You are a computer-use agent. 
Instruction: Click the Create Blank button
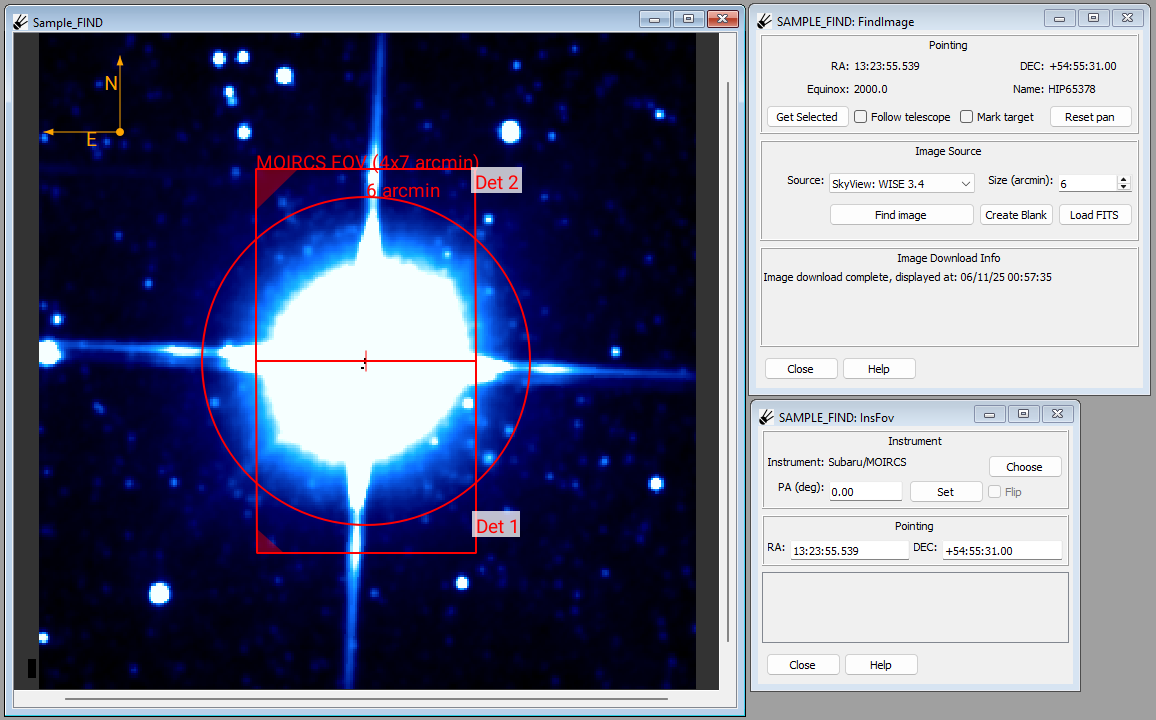[x=1016, y=214]
